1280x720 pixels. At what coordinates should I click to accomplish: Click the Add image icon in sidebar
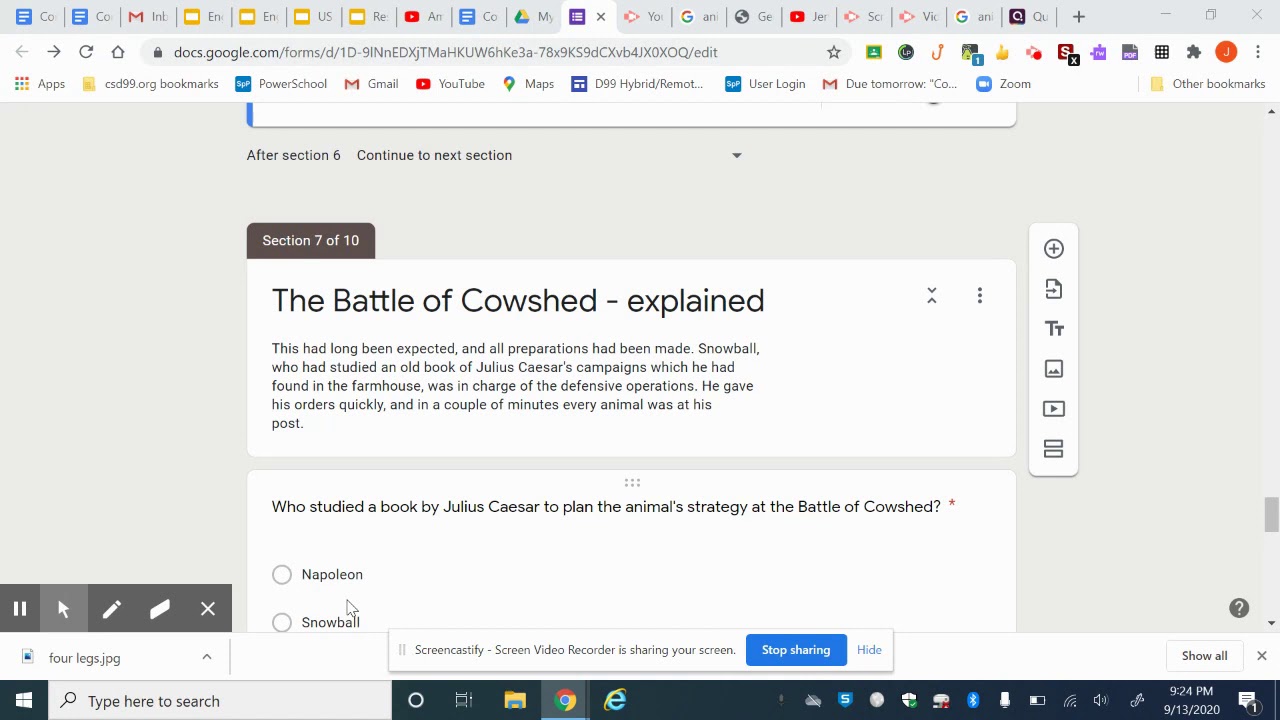[1054, 369]
